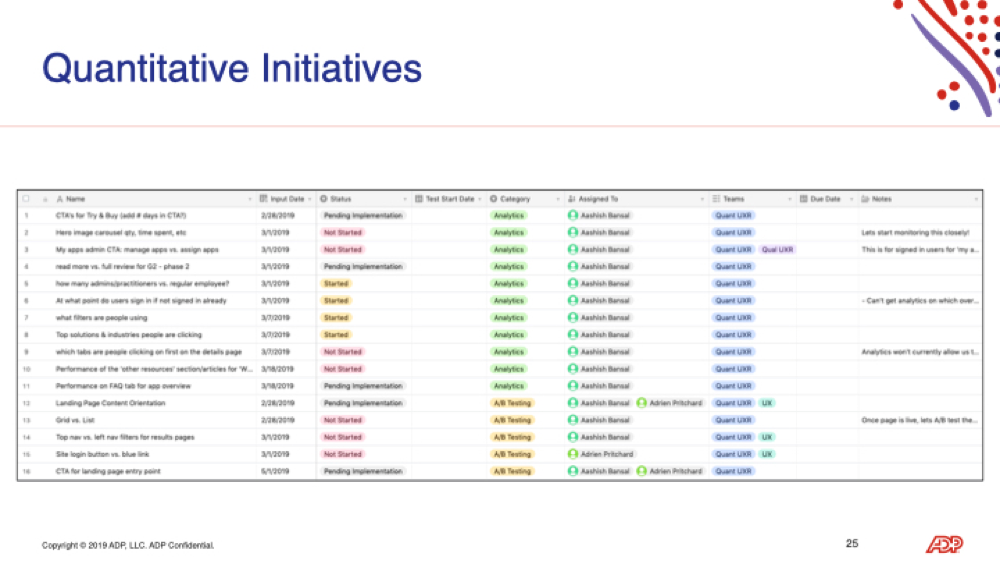
Task: Open record 'Grid vs. List'
Action: [75, 420]
